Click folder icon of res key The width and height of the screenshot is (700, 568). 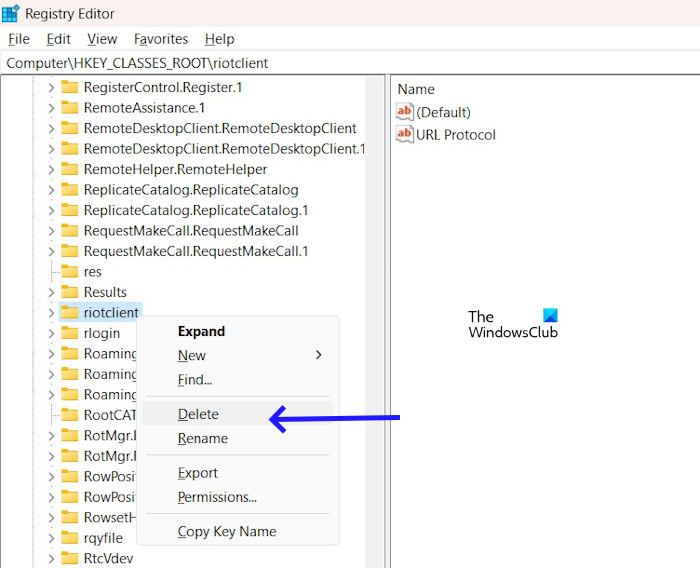click(x=70, y=271)
